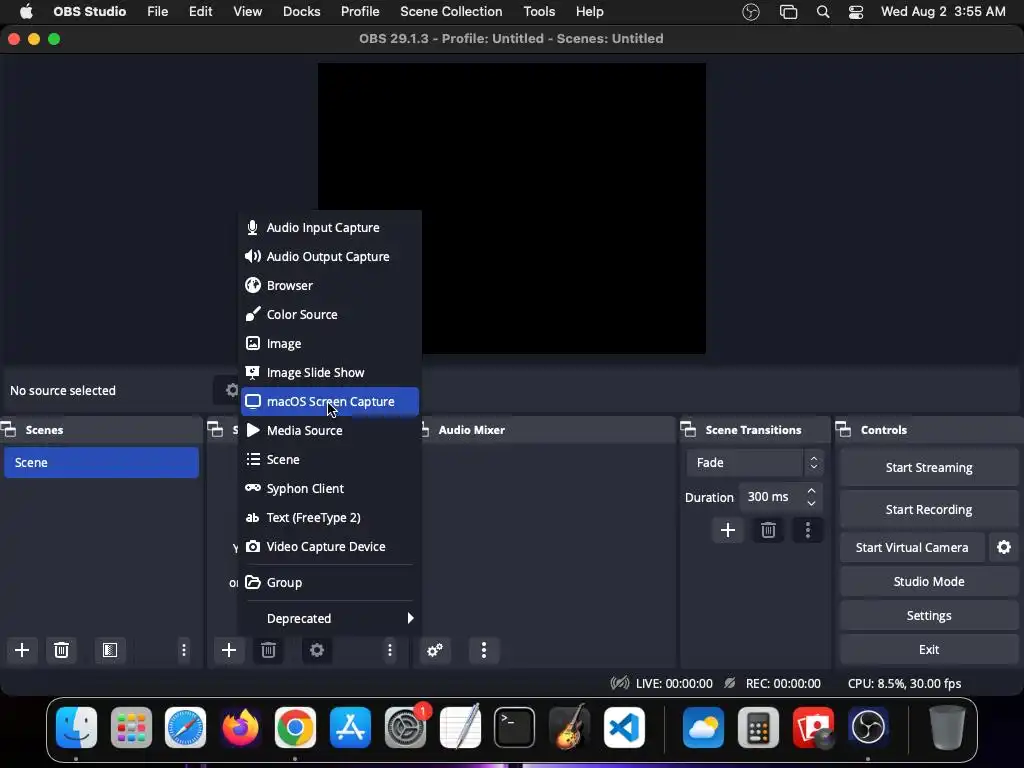
Task: Open Sources panel three-dot menu
Action: [390, 650]
